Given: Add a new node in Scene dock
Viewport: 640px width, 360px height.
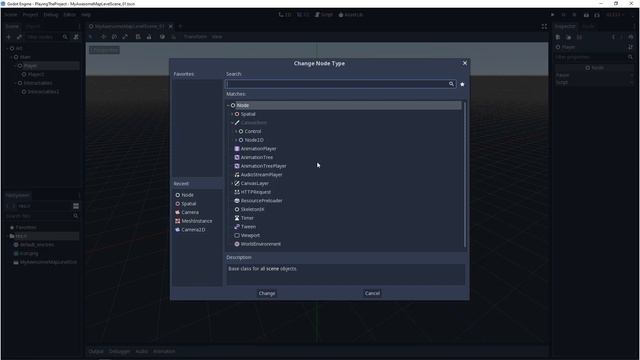Looking at the screenshot, I should [x=9, y=37].
